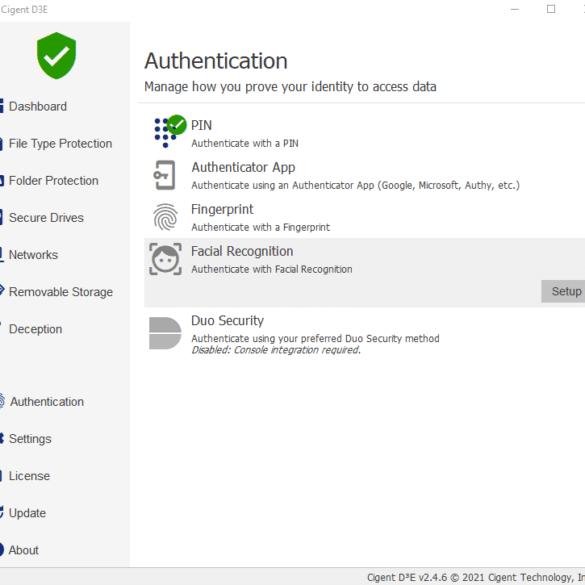Select the Facial Recognition title
Viewport: 585px width, 585px height.
[242, 251]
